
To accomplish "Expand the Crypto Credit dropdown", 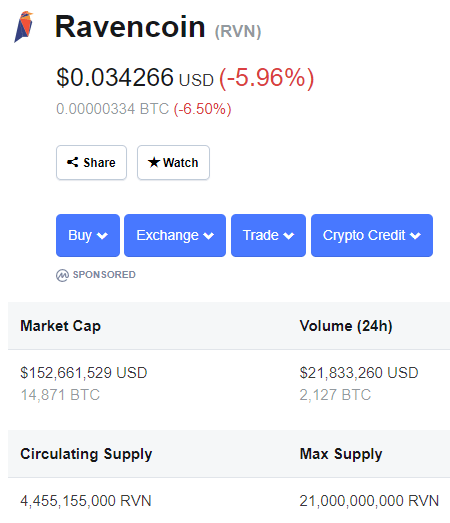I will [x=372, y=235].
